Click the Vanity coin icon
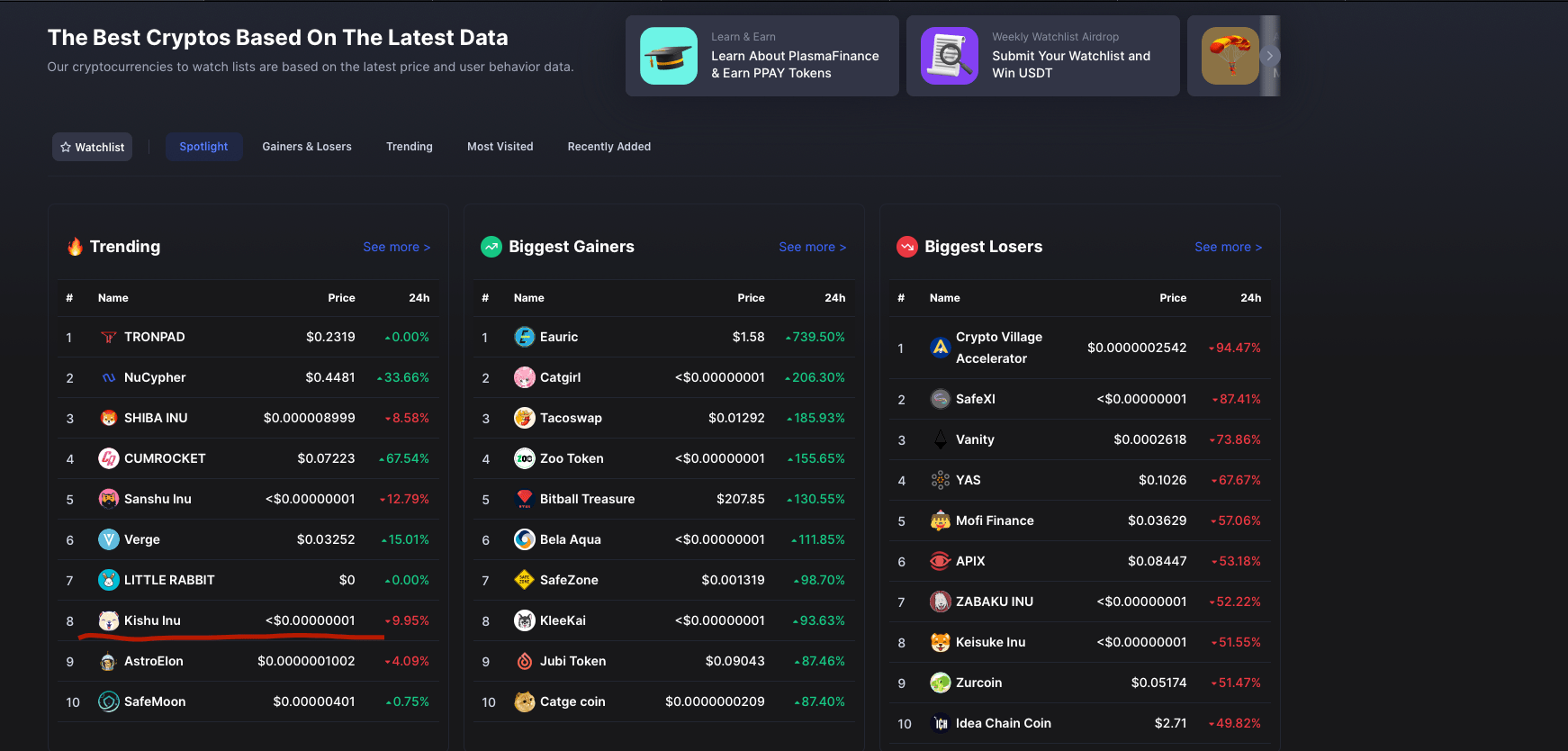This screenshot has width=1568, height=751. [941, 439]
